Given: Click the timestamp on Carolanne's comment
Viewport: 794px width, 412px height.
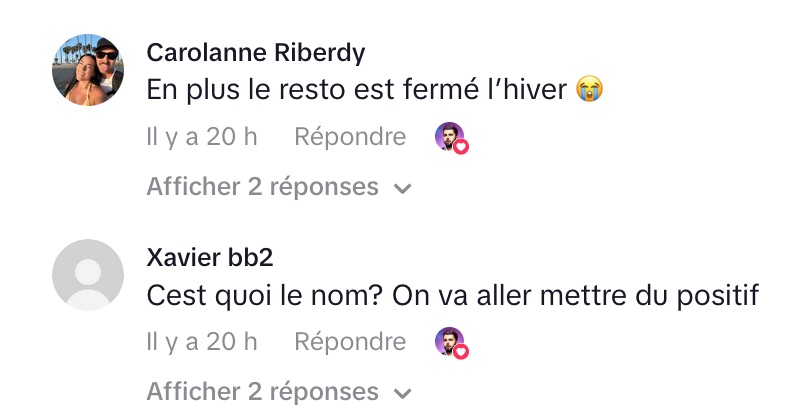Looking at the screenshot, I should click(x=201, y=137).
